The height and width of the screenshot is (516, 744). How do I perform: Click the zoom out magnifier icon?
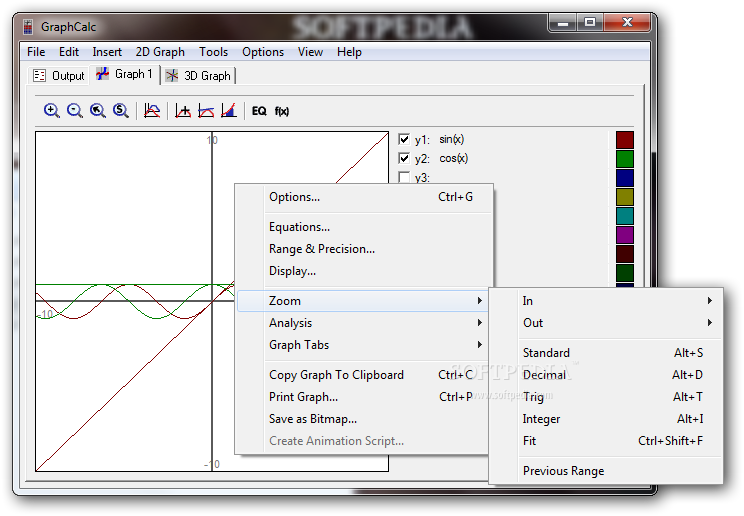pyautogui.click(x=74, y=111)
